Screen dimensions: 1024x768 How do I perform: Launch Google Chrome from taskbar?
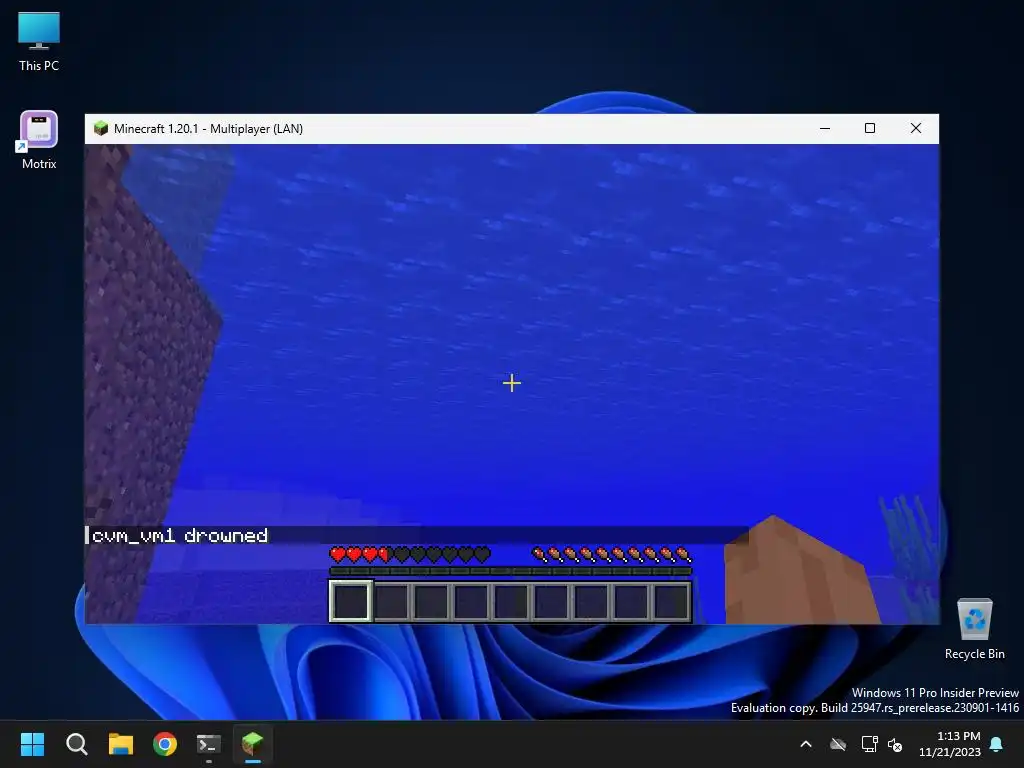[x=165, y=744]
